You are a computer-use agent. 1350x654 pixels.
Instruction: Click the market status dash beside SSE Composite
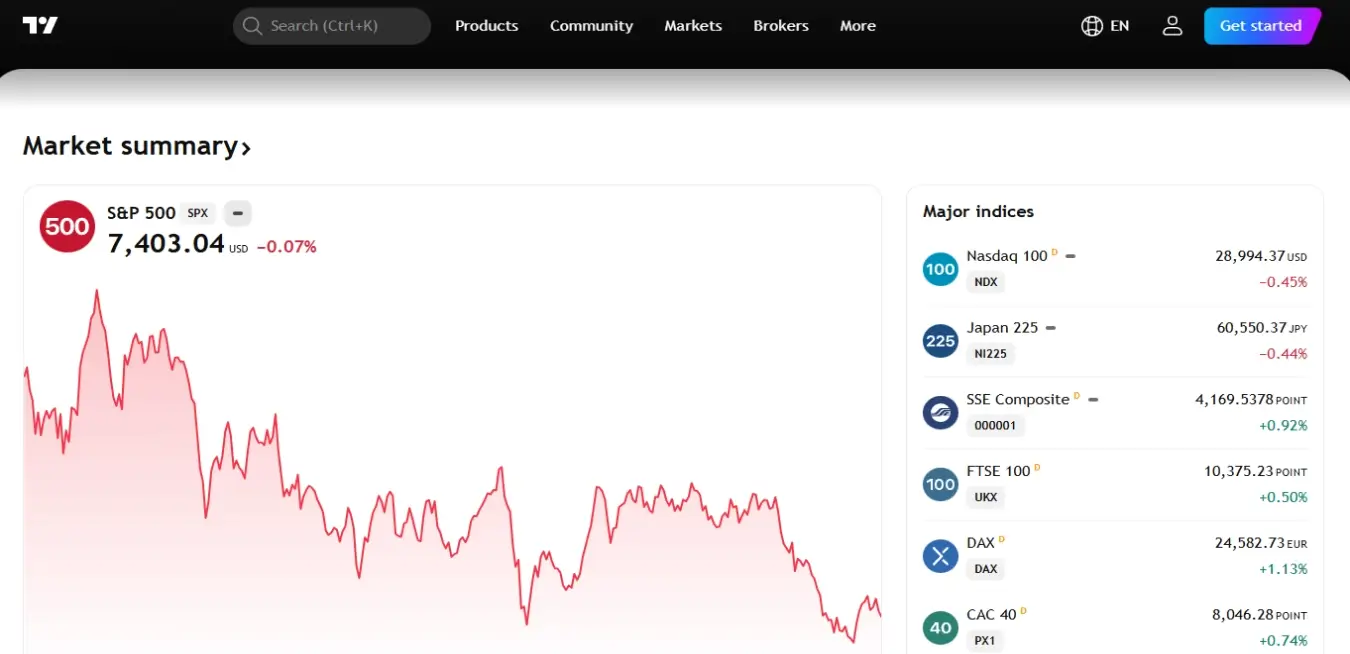pyautogui.click(x=1093, y=400)
